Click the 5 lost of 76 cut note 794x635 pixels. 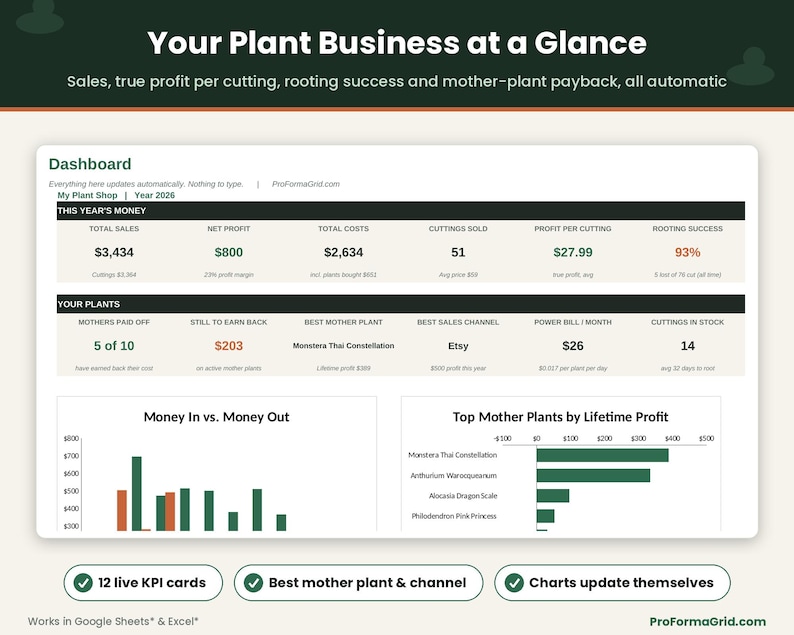(x=687, y=275)
